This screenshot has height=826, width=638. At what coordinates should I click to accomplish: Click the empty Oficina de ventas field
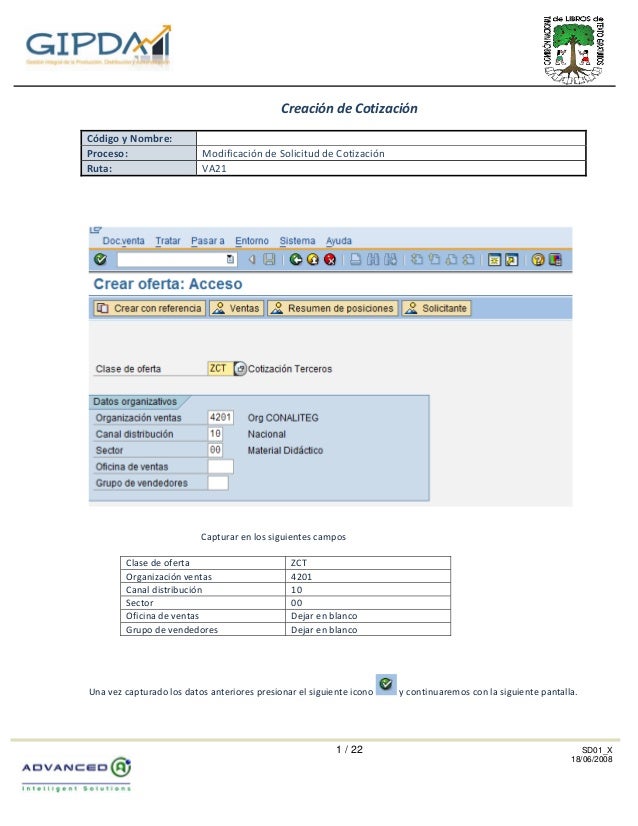coord(220,466)
